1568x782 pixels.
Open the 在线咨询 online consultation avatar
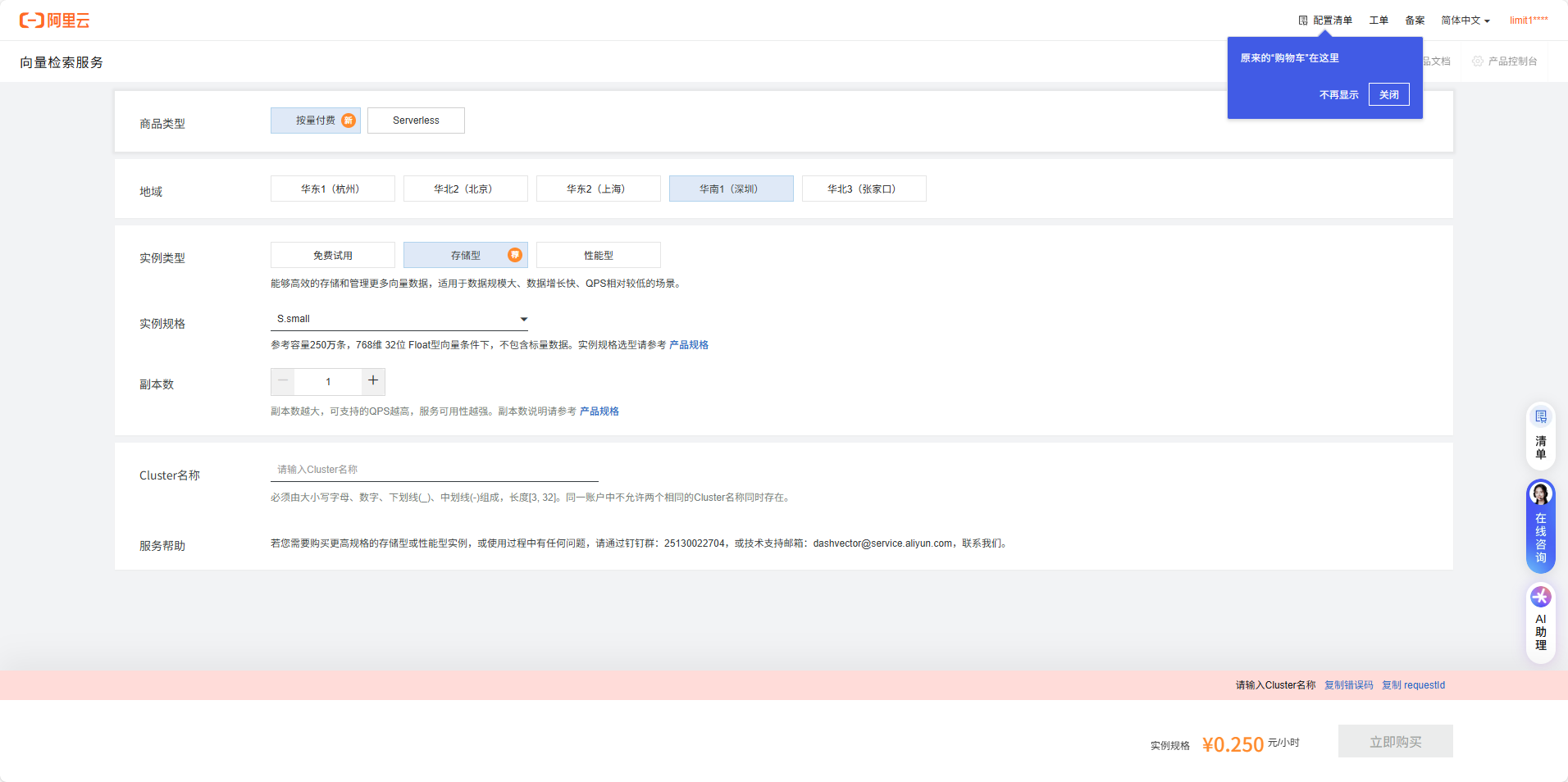click(1541, 493)
